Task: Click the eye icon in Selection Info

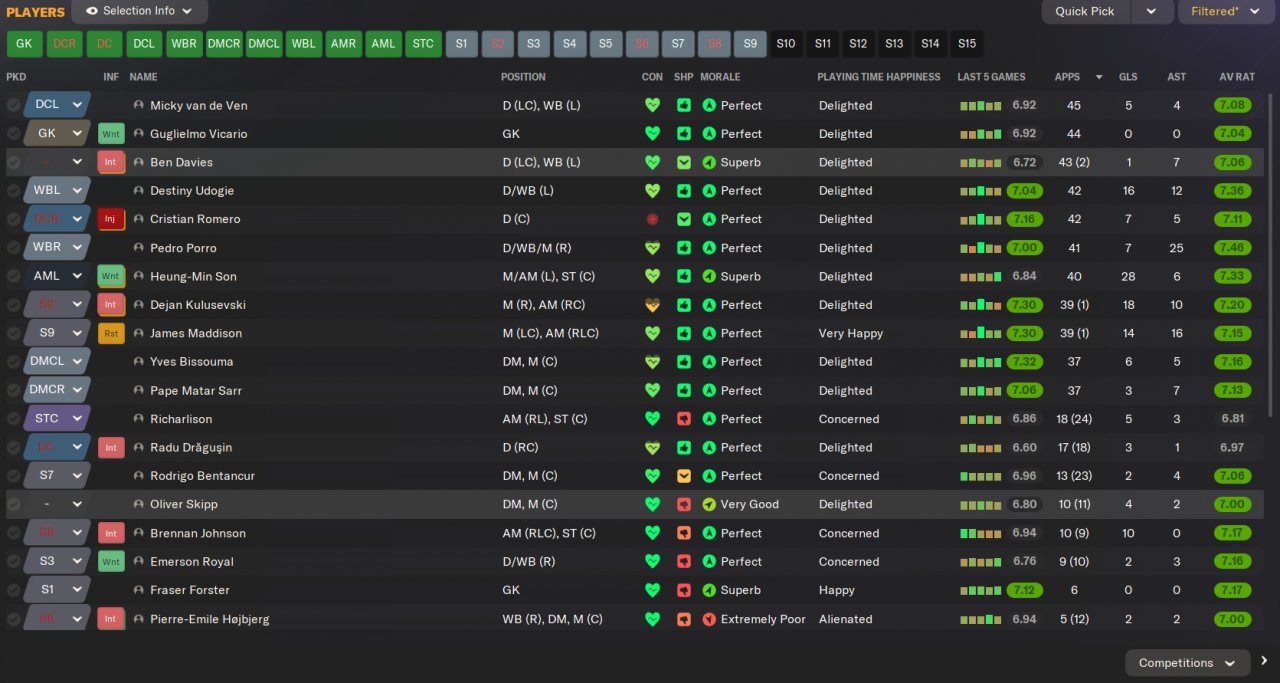Action: (92, 11)
